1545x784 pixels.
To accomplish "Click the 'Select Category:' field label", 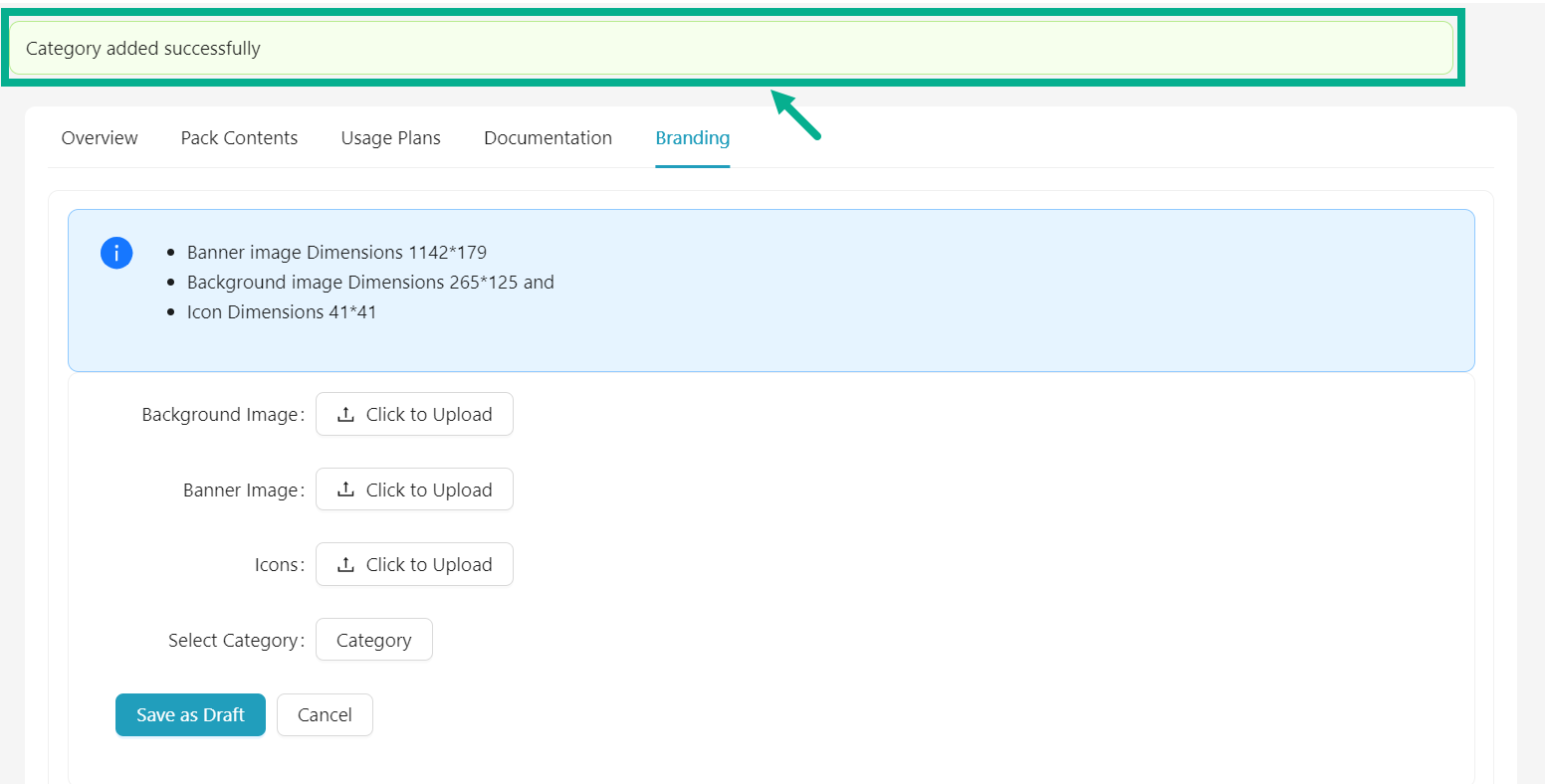I will [236, 641].
